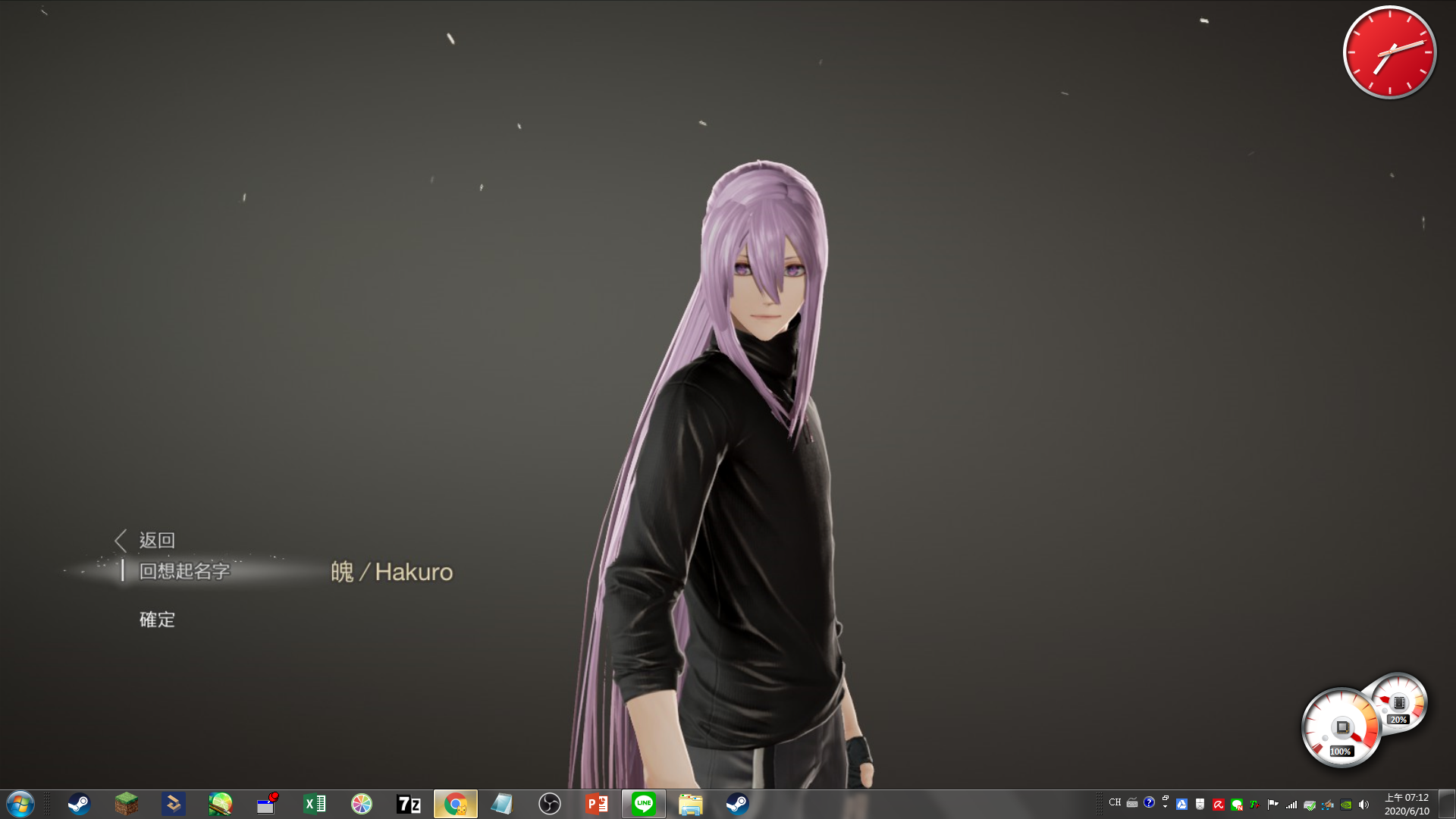The height and width of the screenshot is (819, 1456).
Task: Launch PowerPoint from the taskbar
Action: coord(597,804)
